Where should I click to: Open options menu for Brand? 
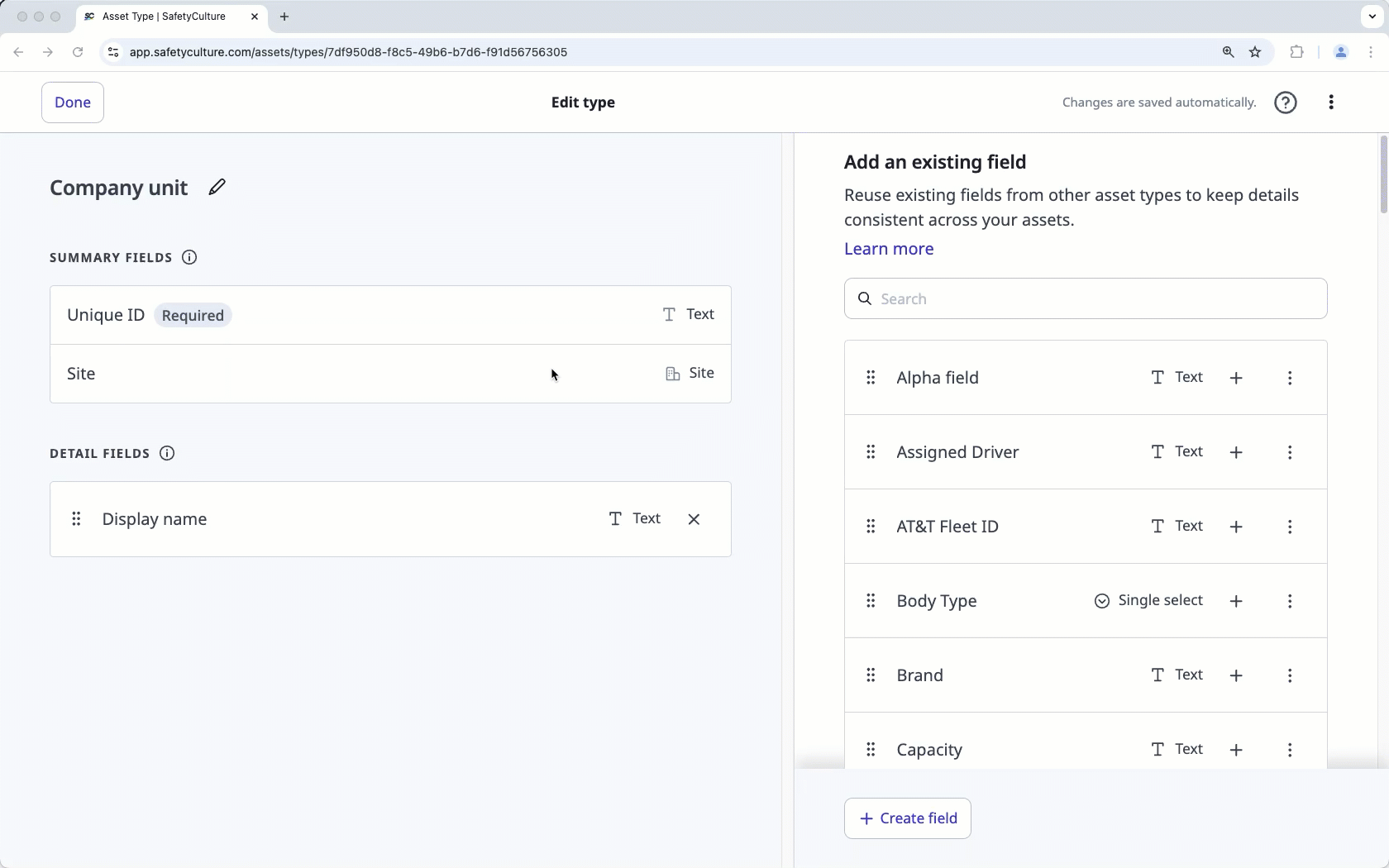pos(1290,675)
